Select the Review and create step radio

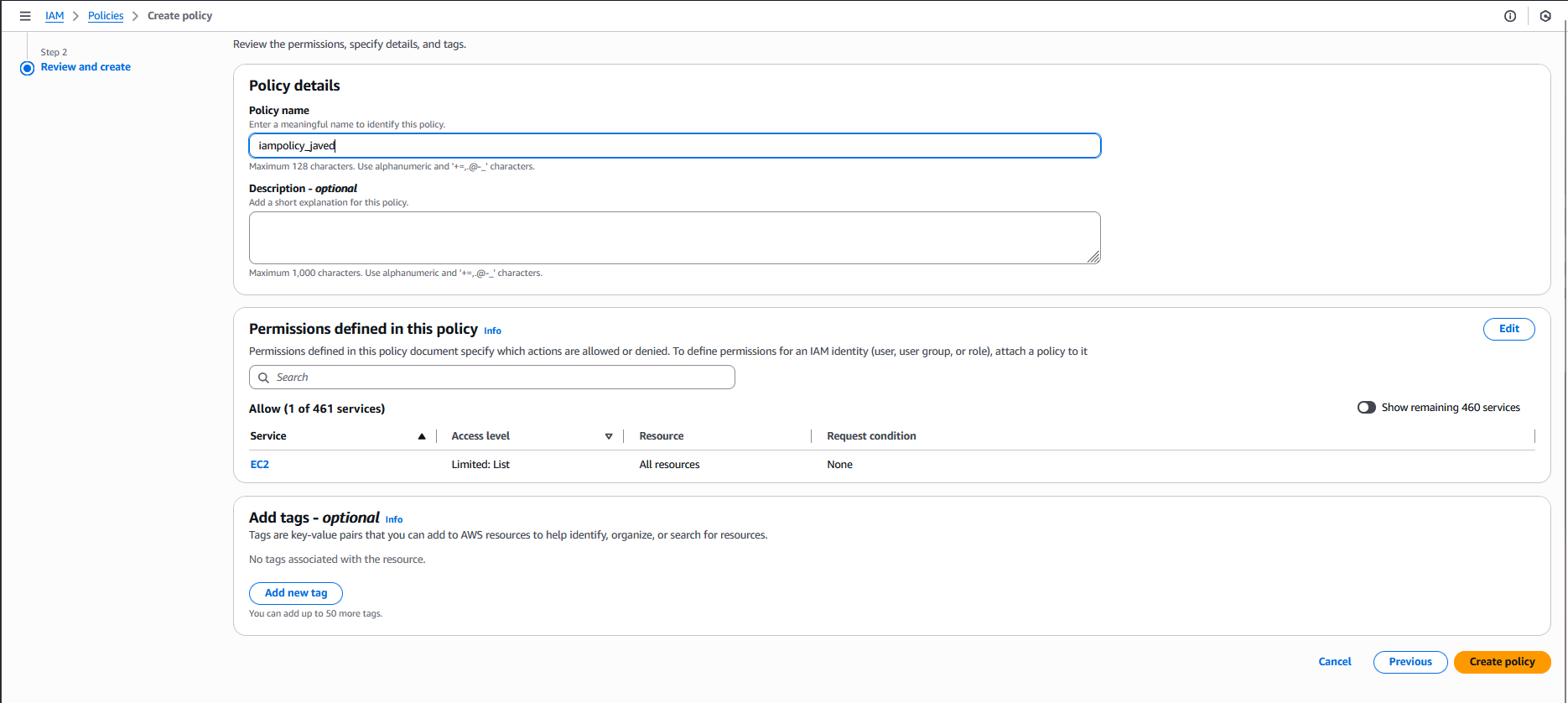[27, 68]
